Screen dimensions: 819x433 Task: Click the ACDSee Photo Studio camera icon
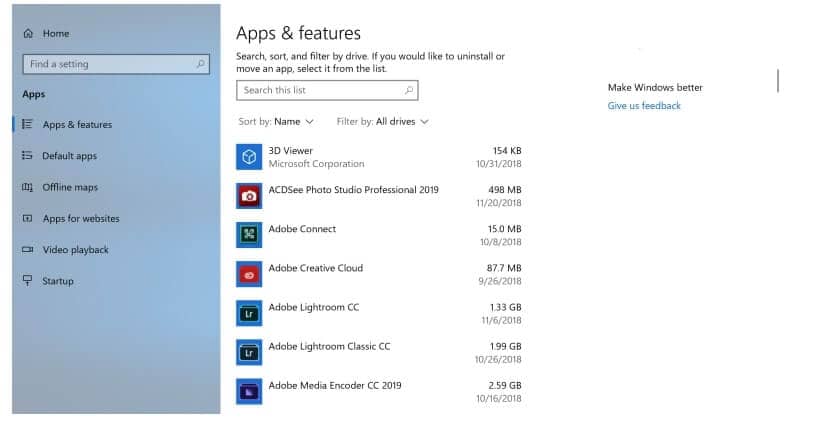coord(249,196)
